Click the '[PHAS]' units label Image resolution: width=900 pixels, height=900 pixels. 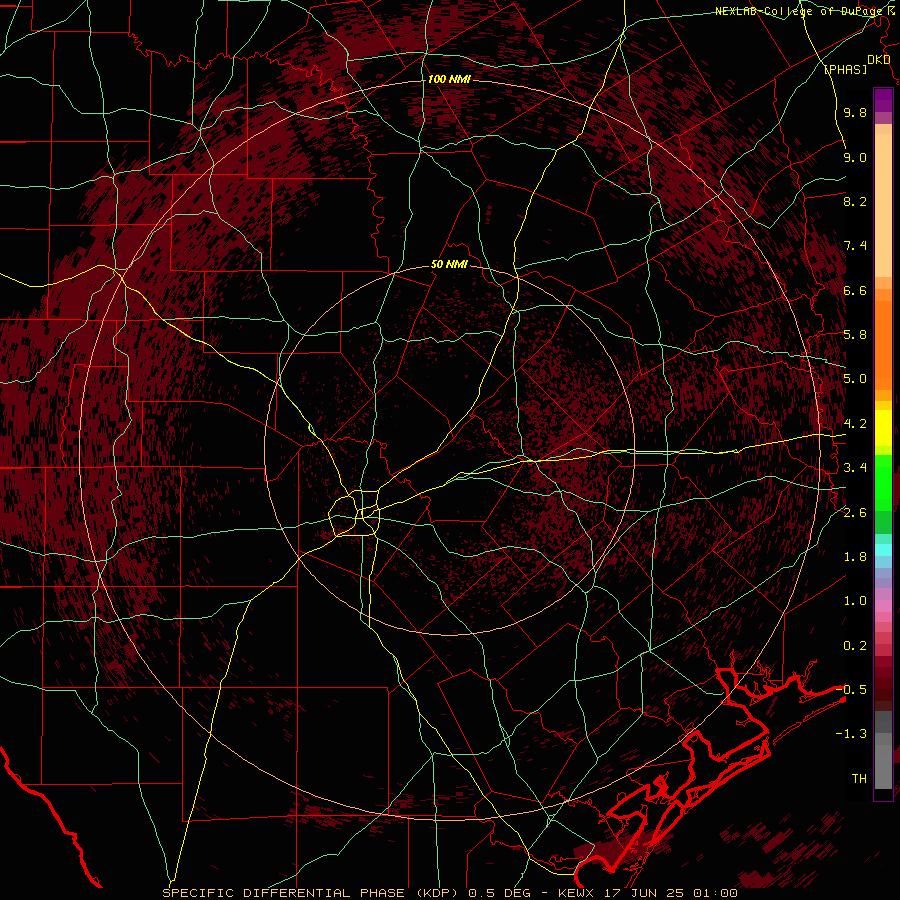845,69
